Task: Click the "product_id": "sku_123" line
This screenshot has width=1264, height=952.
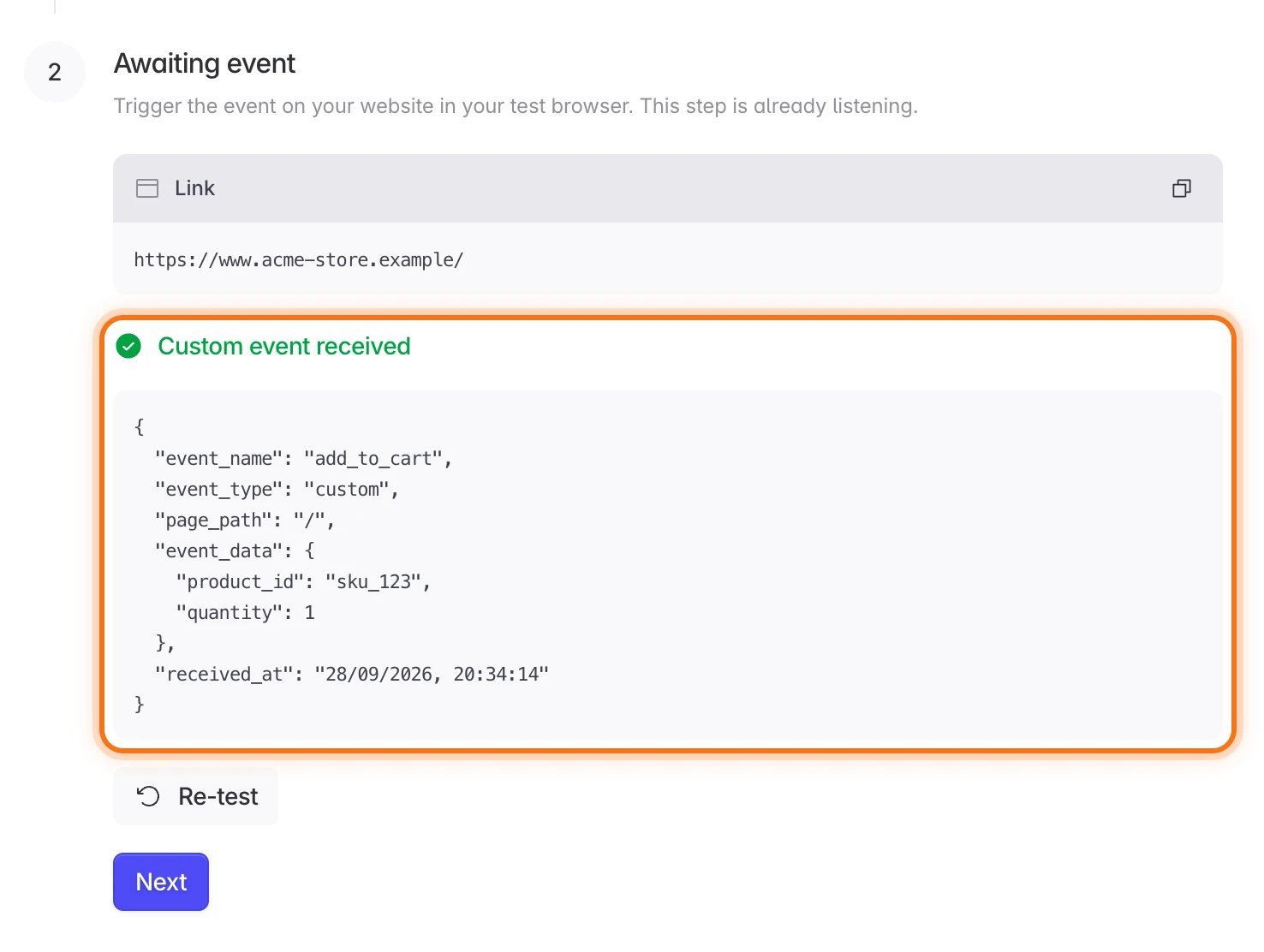Action: pos(303,582)
